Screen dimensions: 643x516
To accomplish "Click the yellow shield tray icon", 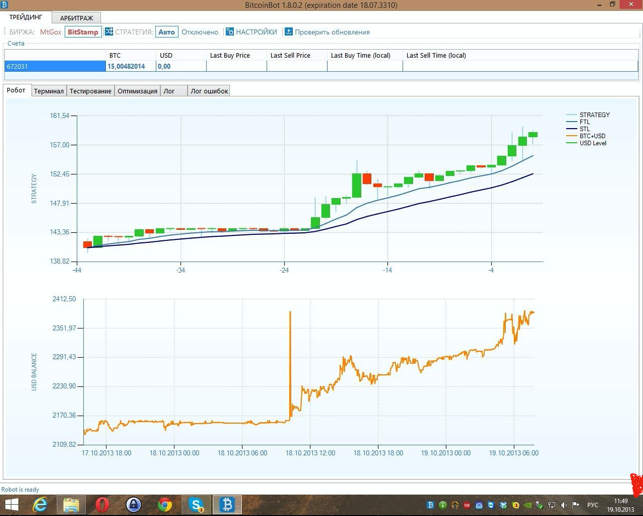I will coord(515,505).
